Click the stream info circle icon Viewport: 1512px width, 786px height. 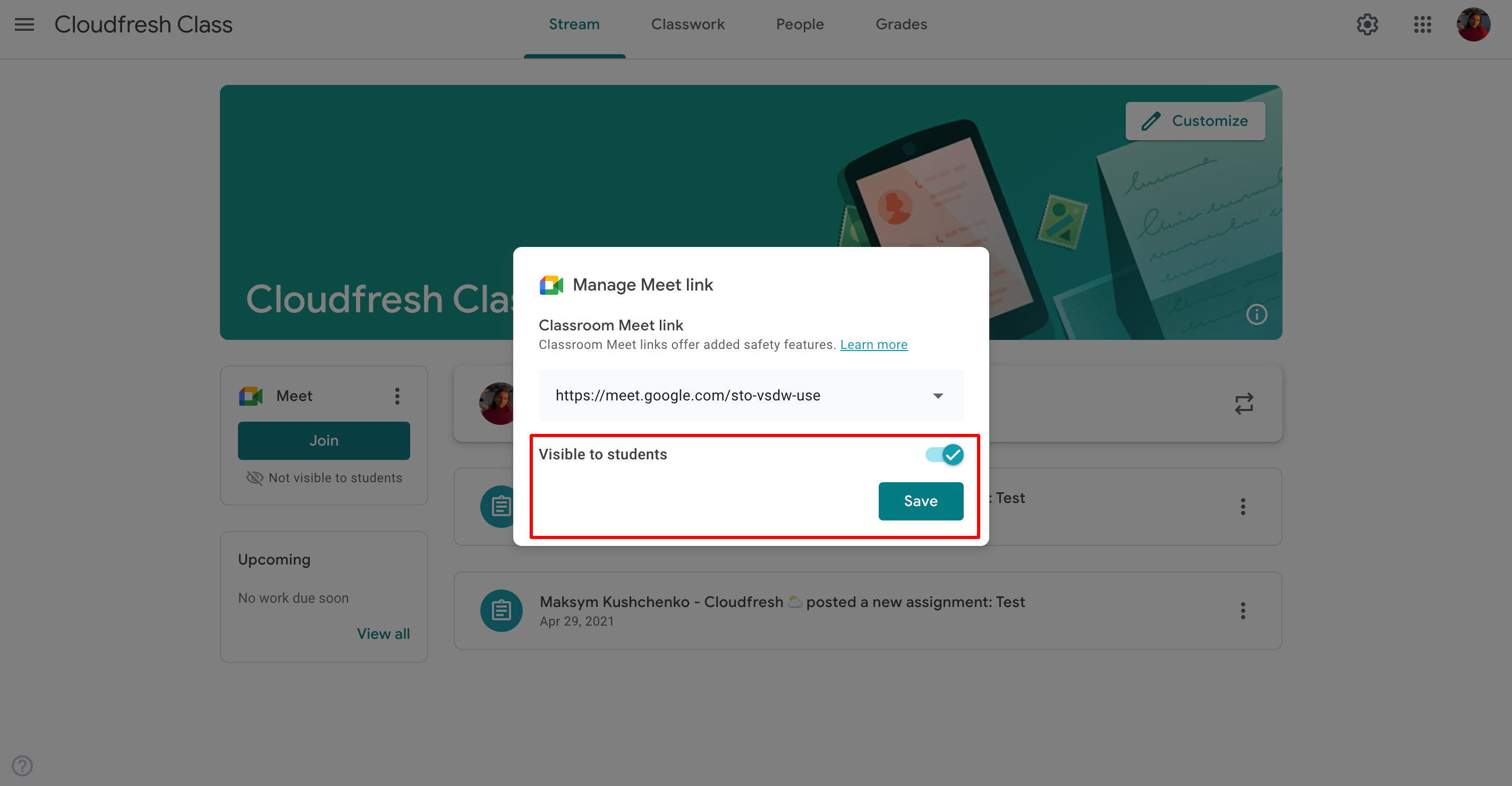[1256, 314]
